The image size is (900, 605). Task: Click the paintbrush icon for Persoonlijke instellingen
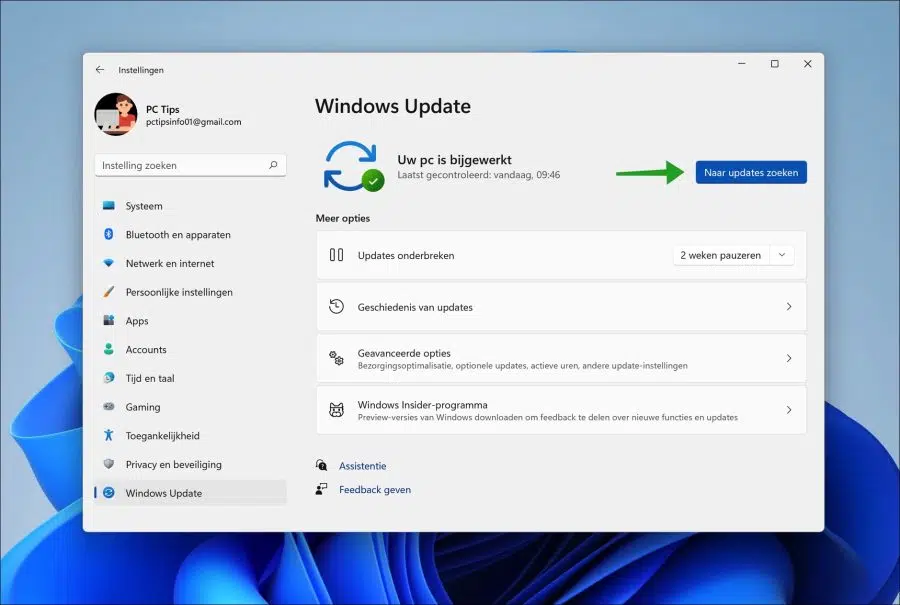(108, 292)
